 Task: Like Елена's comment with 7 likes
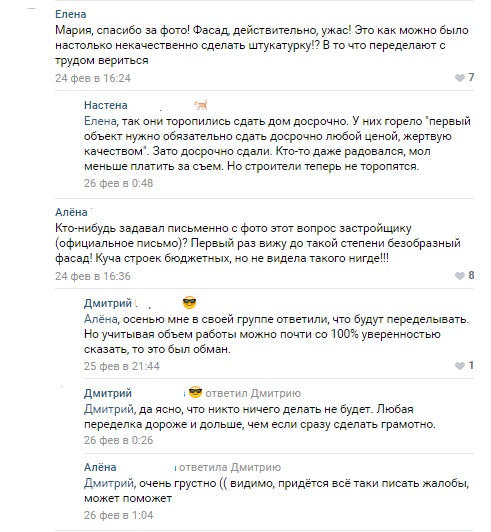tap(464, 78)
